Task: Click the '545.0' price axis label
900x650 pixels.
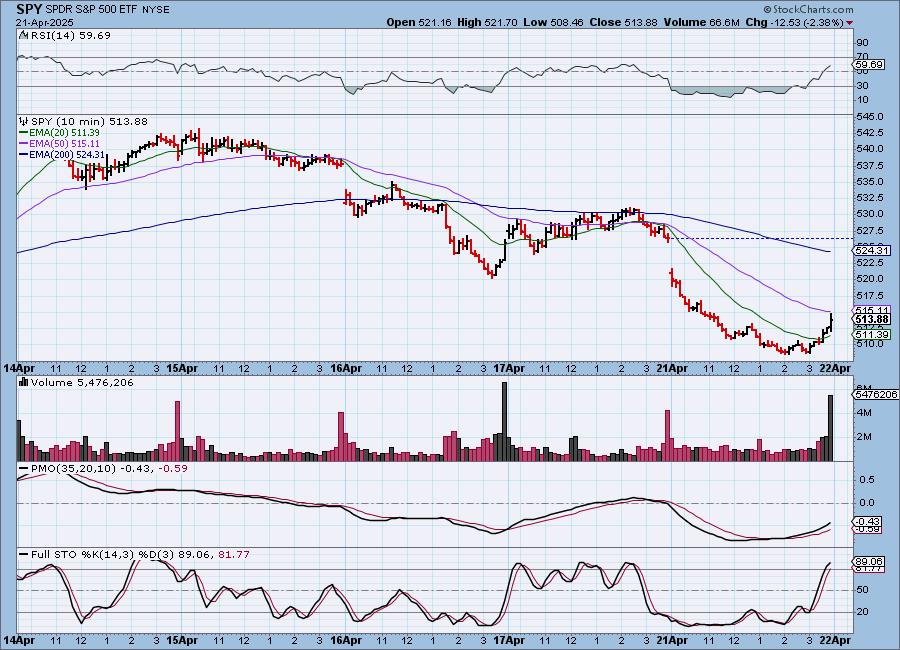Action: click(x=870, y=117)
